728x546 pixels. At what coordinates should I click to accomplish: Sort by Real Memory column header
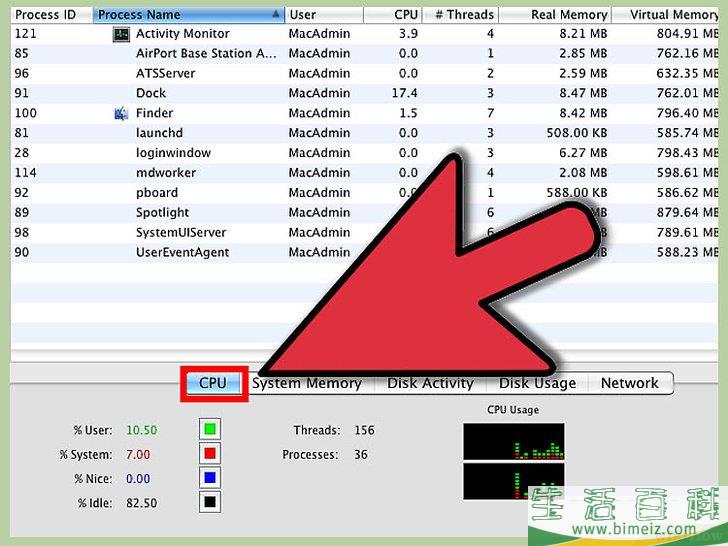click(x=555, y=14)
